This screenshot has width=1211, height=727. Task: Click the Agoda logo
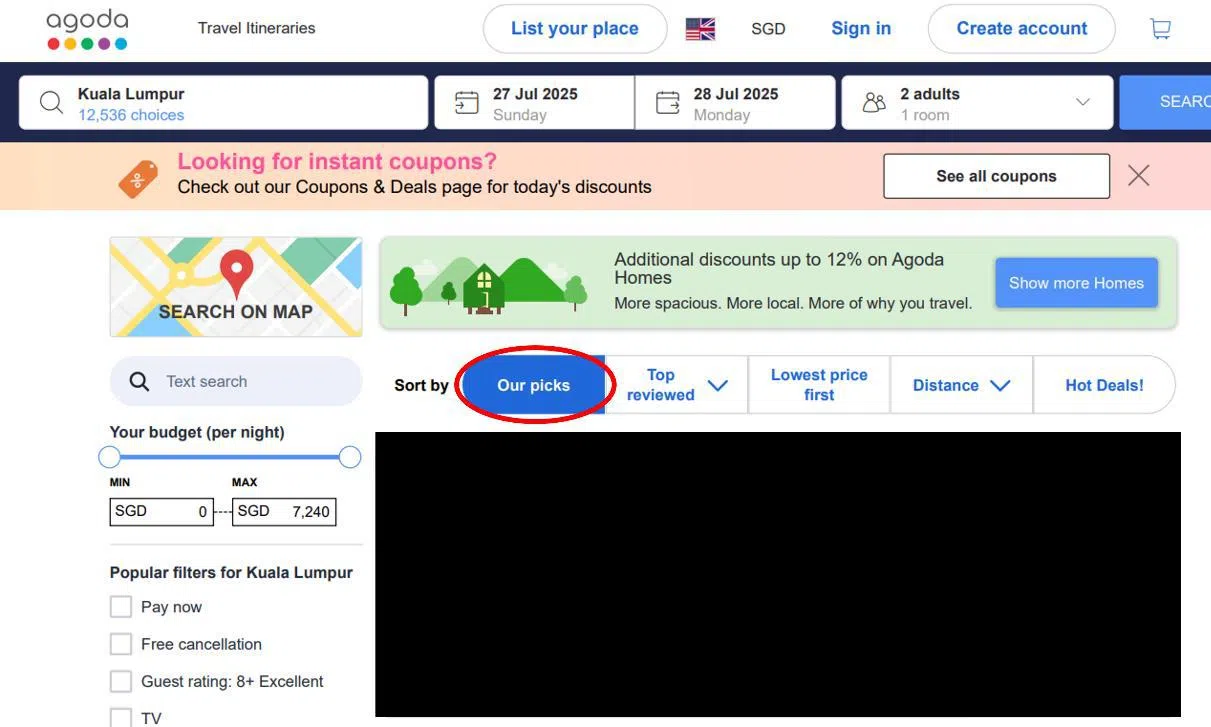click(x=87, y=30)
